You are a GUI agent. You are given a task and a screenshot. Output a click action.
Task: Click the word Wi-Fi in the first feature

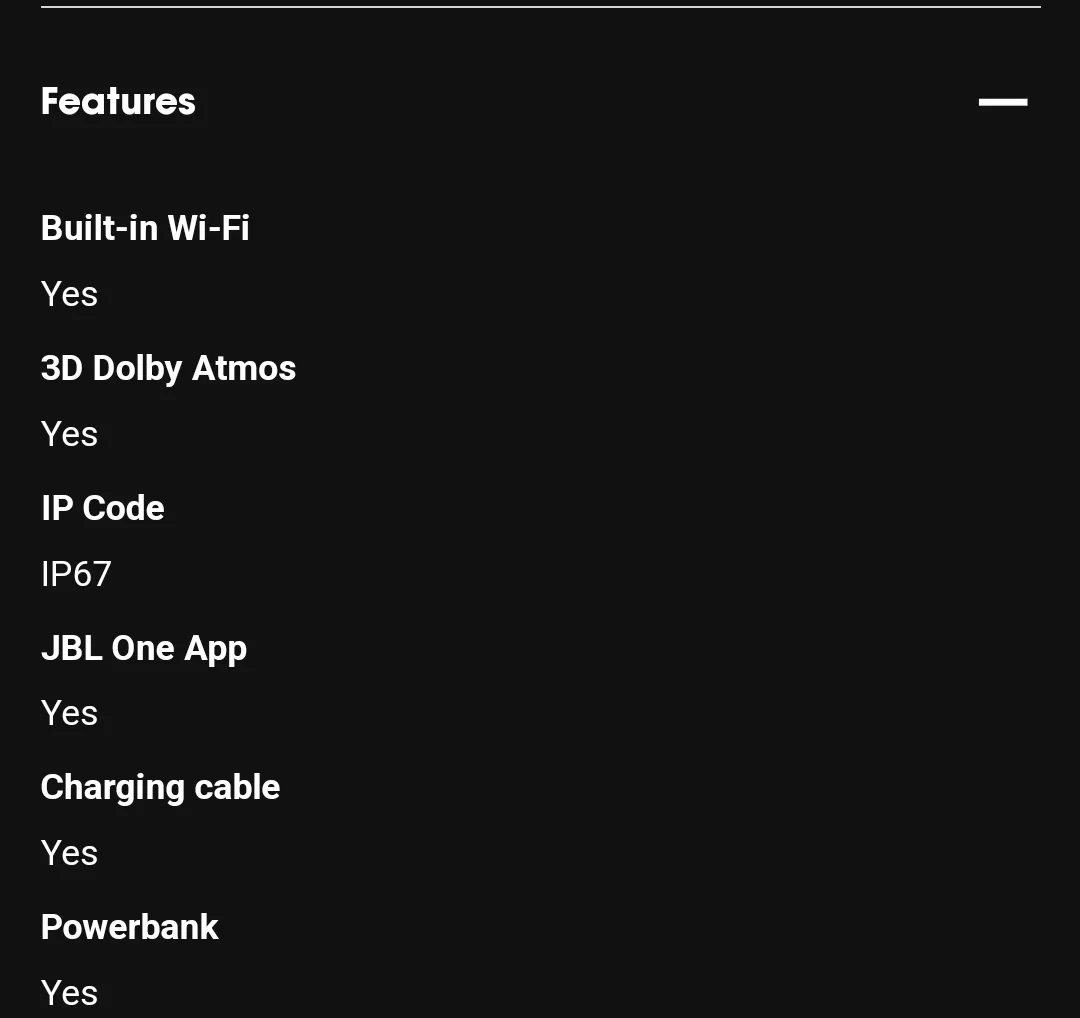tap(208, 228)
